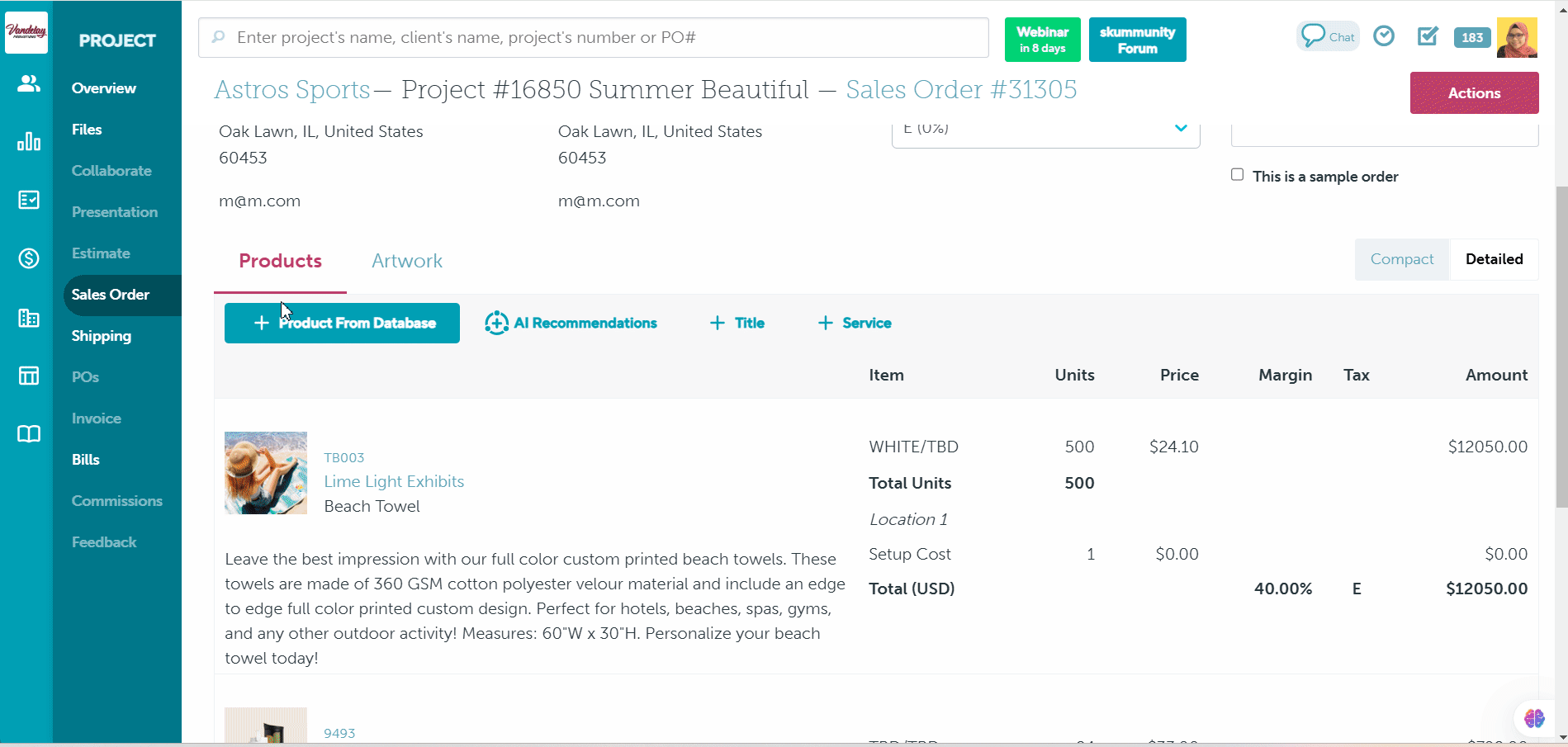Open the open-book knowledge icon in sidebar
This screenshot has height=747, width=1568.
point(29,434)
